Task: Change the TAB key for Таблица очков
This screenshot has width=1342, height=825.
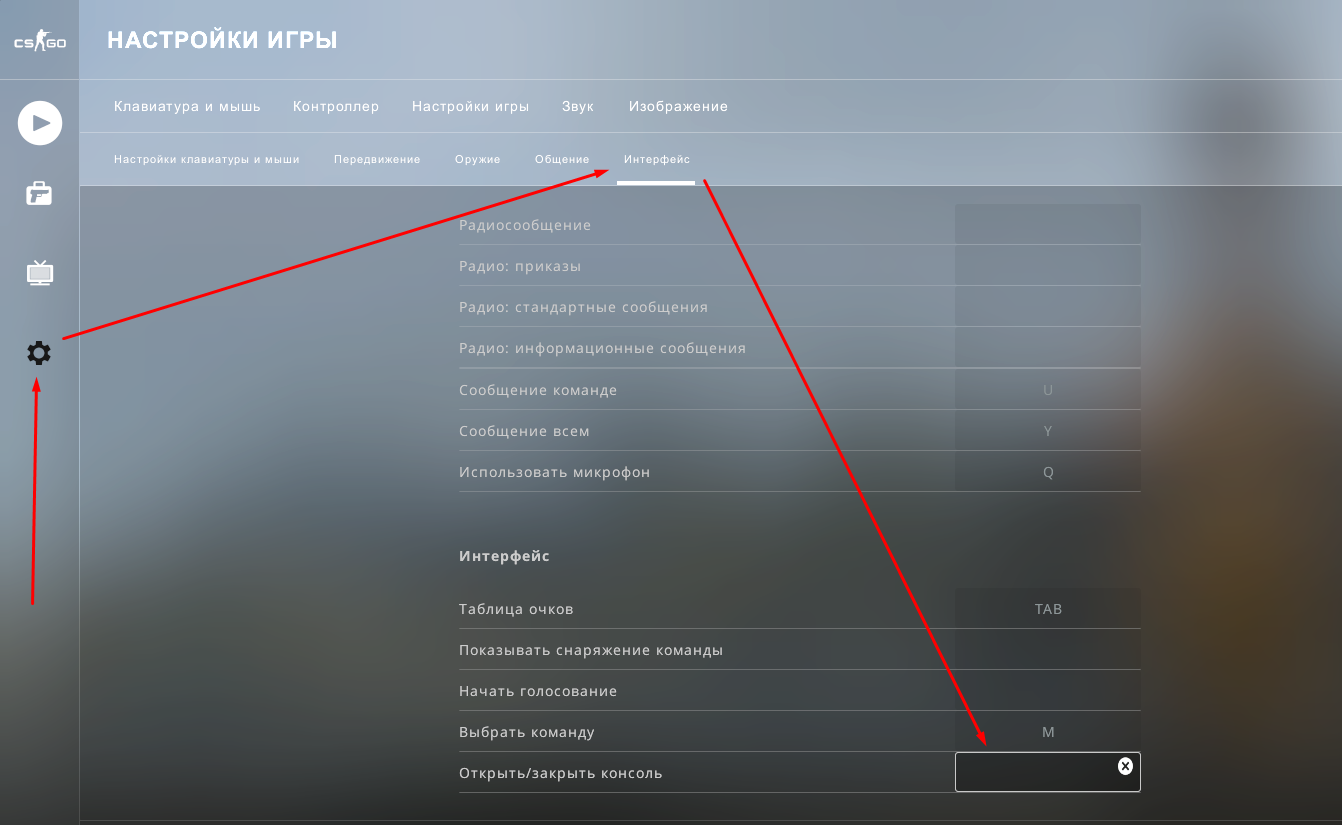Action: (1048, 608)
